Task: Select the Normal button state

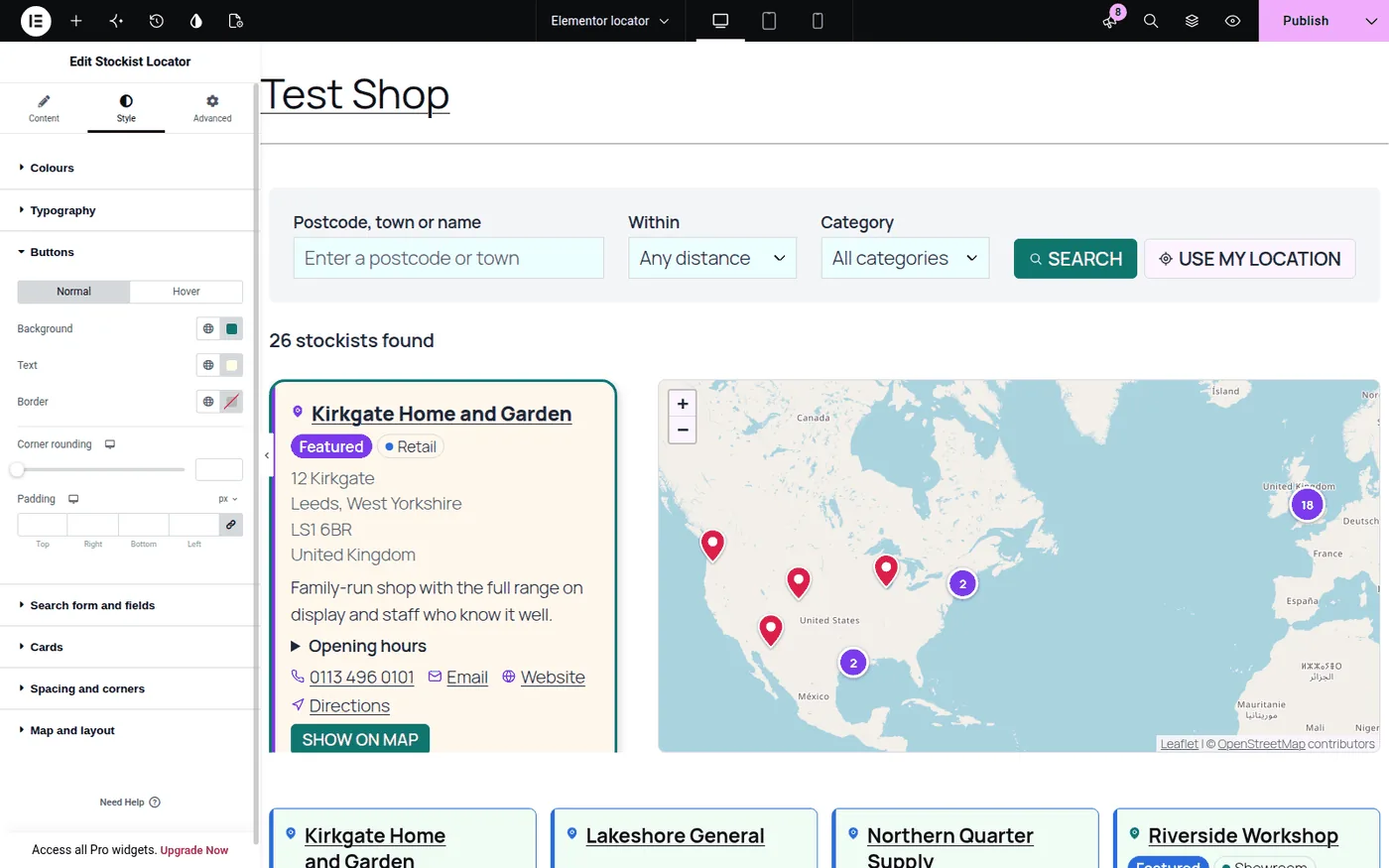Action: [x=73, y=292]
